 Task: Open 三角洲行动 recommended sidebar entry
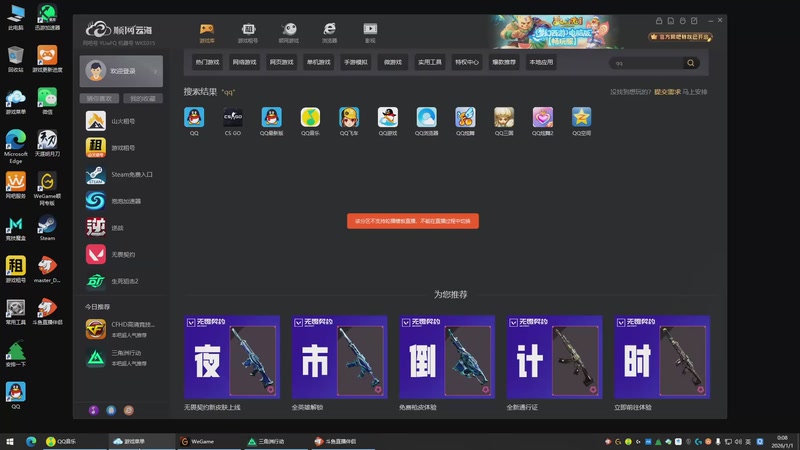click(121, 358)
